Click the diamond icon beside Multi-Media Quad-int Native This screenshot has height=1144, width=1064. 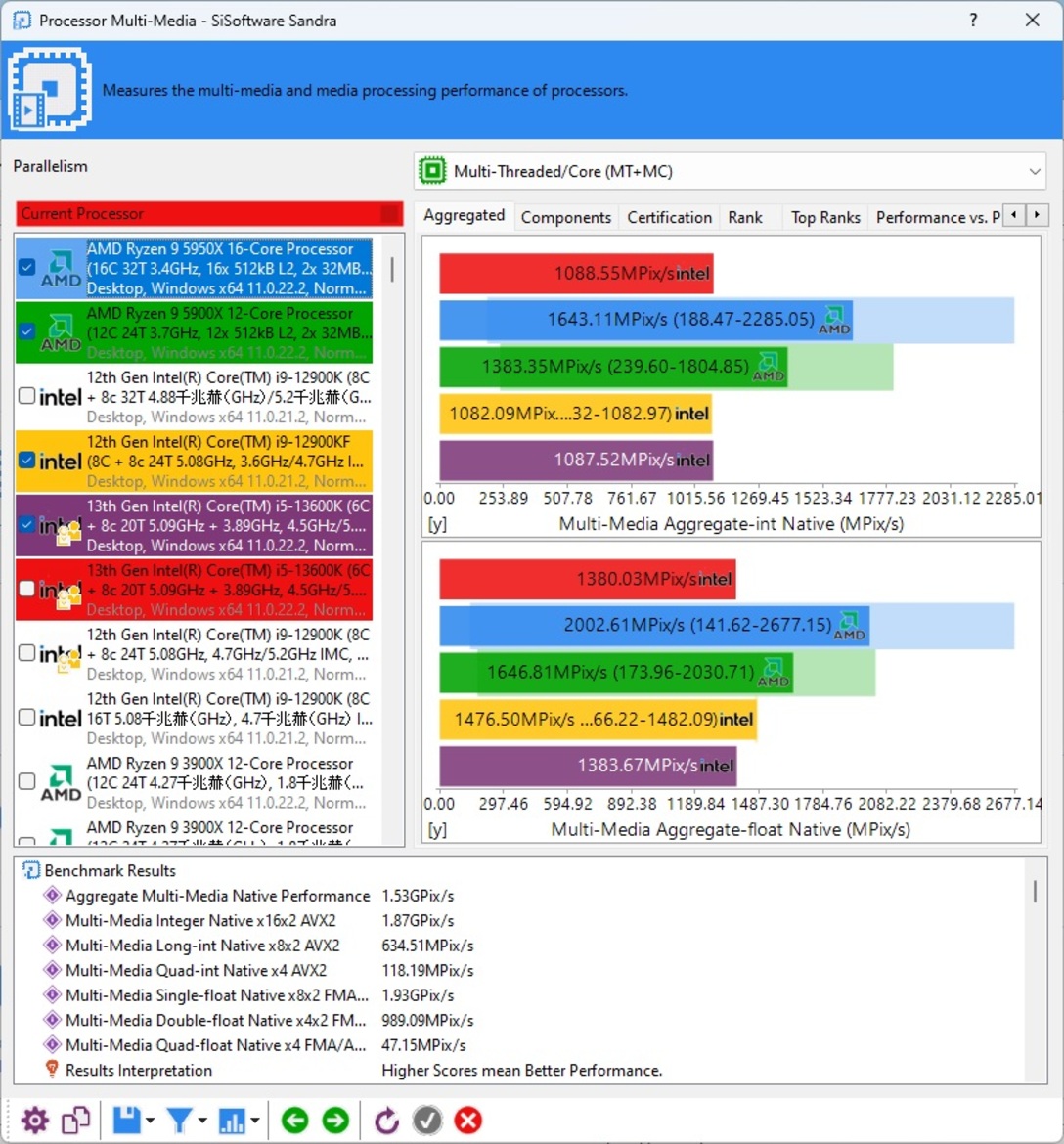(52, 970)
